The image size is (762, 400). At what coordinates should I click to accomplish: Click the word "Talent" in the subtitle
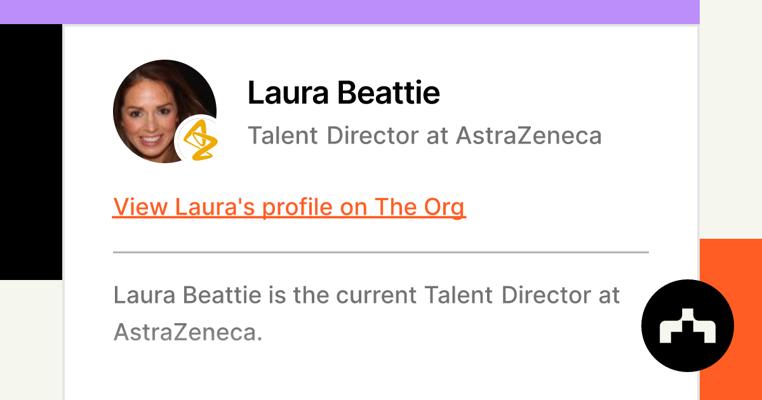tap(282, 135)
